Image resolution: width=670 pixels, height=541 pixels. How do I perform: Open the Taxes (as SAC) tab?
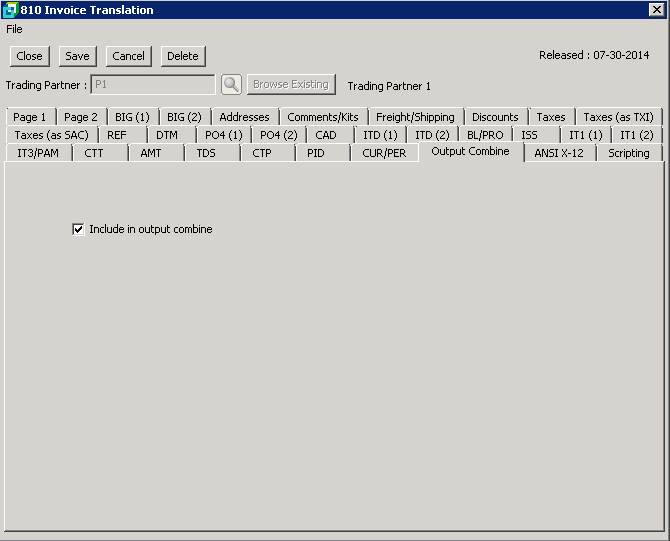(51, 135)
